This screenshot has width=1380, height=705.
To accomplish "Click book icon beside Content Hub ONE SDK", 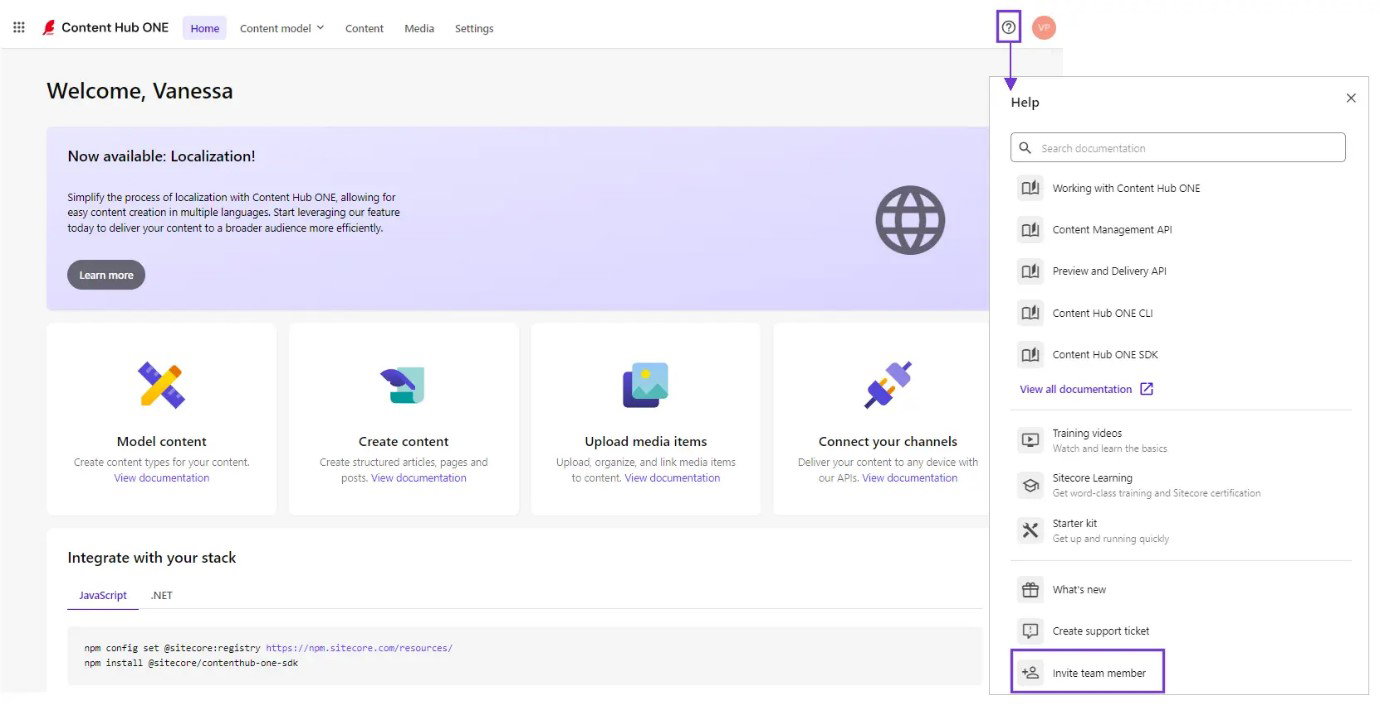I will click(1030, 354).
